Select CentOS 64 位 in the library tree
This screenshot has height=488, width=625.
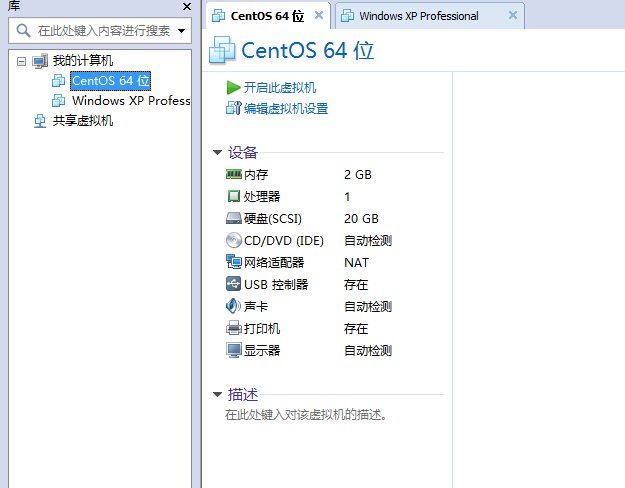110,81
